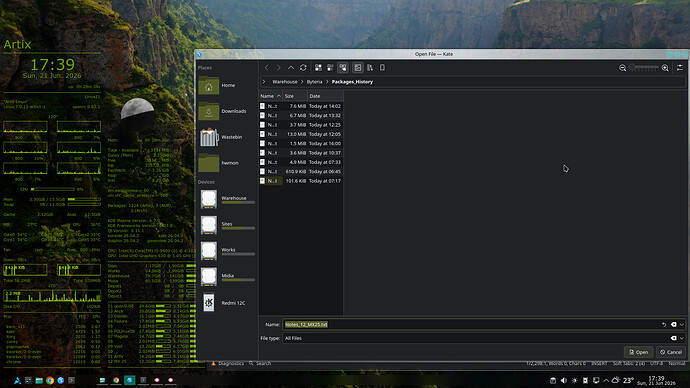Open the sorting options menu
The image size is (690, 388).
(370, 68)
